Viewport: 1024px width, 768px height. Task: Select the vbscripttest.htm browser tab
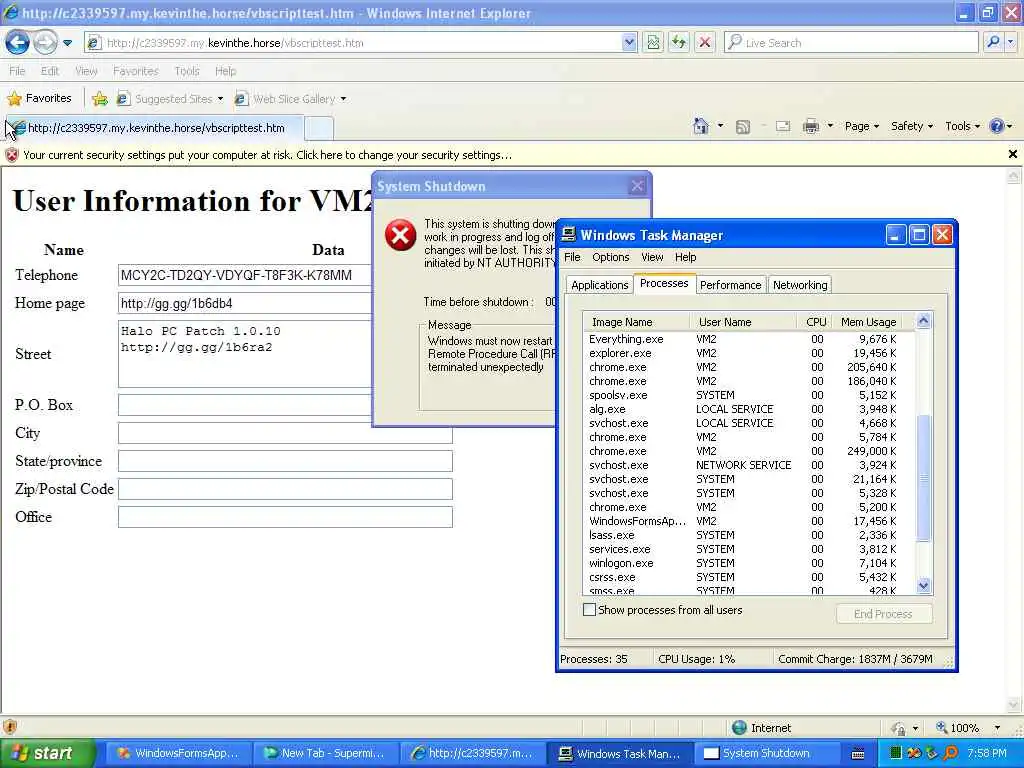pos(155,128)
